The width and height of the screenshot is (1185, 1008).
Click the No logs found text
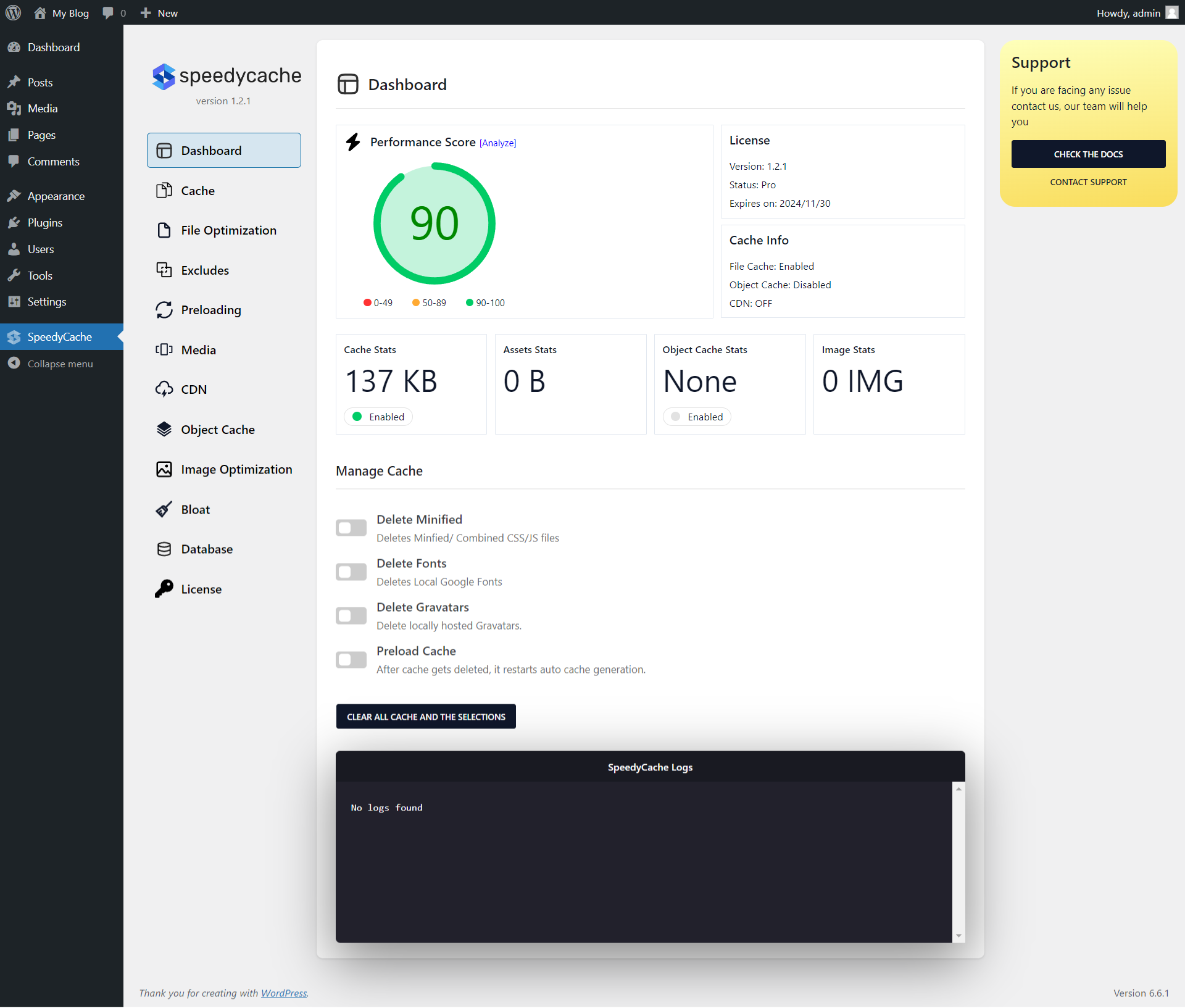pyautogui.click(x=386, y=808)
